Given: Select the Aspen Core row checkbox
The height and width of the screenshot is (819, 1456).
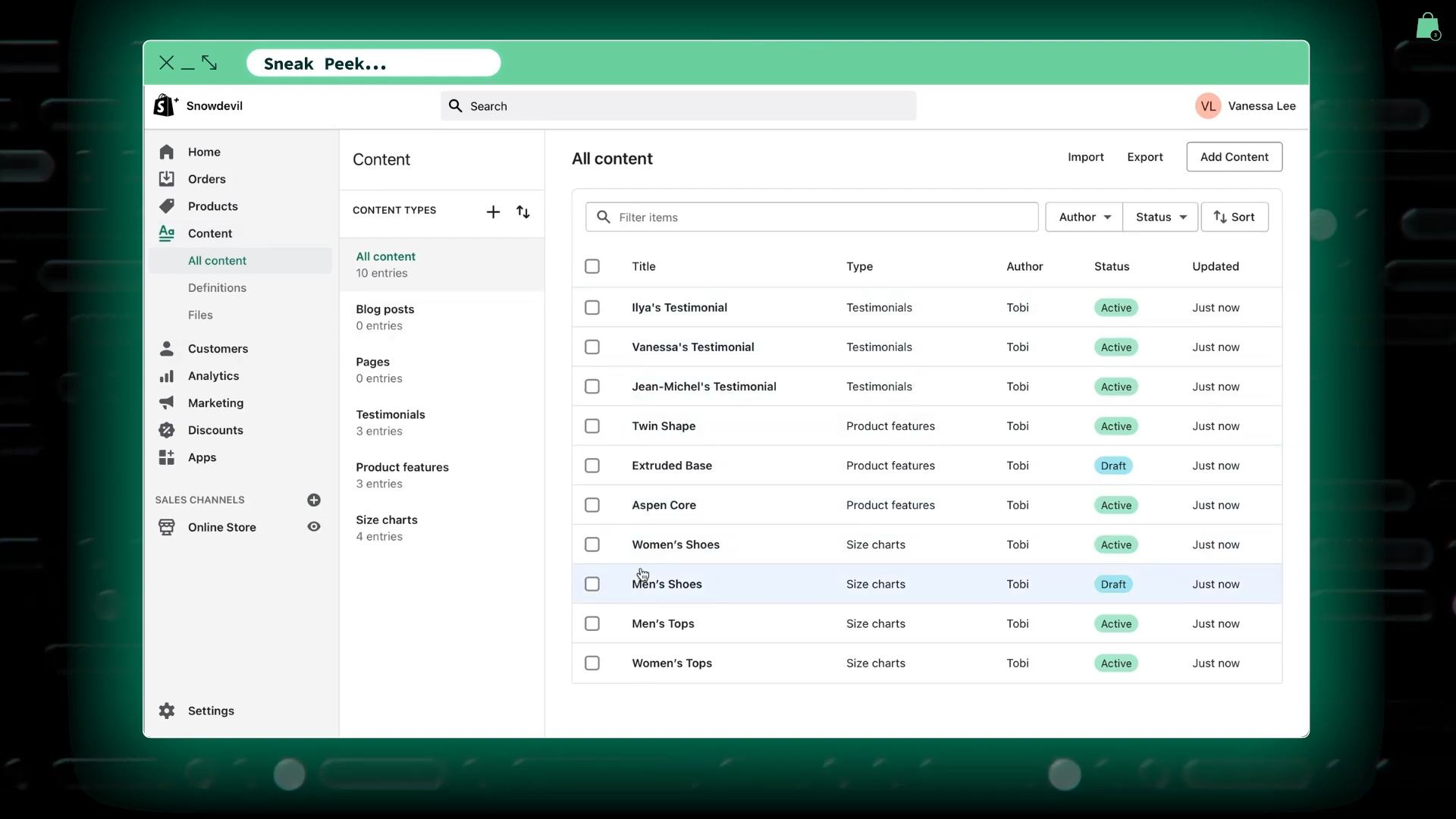Looking at the screenshot, I should click(x=592, y=505).
